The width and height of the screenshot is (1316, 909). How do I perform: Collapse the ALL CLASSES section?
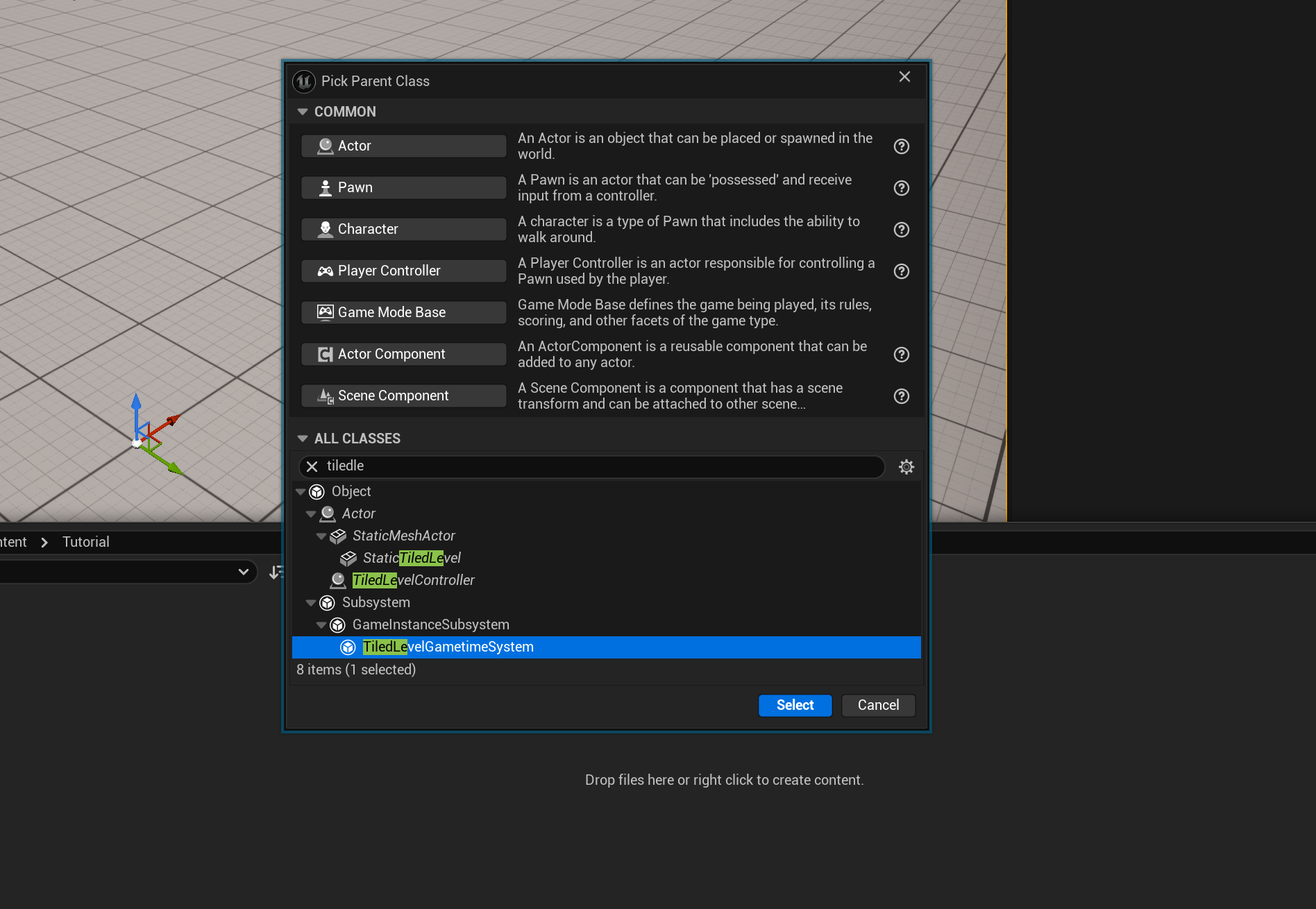tap(303, 439)
